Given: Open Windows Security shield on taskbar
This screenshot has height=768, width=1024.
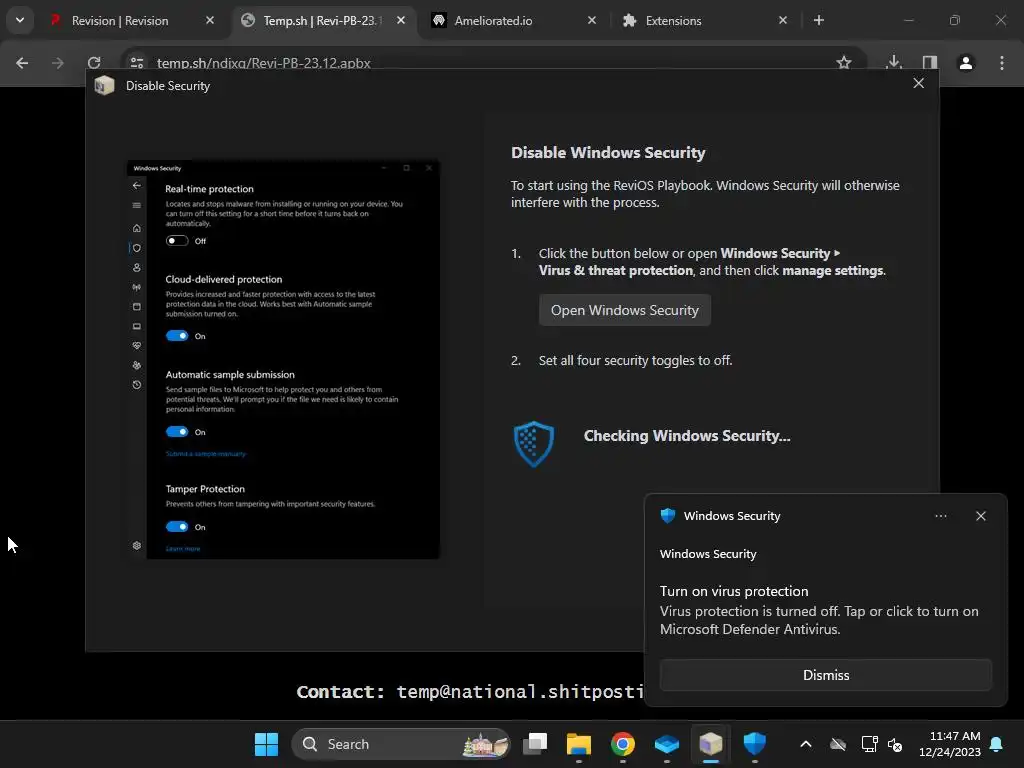Looking at the screenshot, I should [x=754, y=744].
